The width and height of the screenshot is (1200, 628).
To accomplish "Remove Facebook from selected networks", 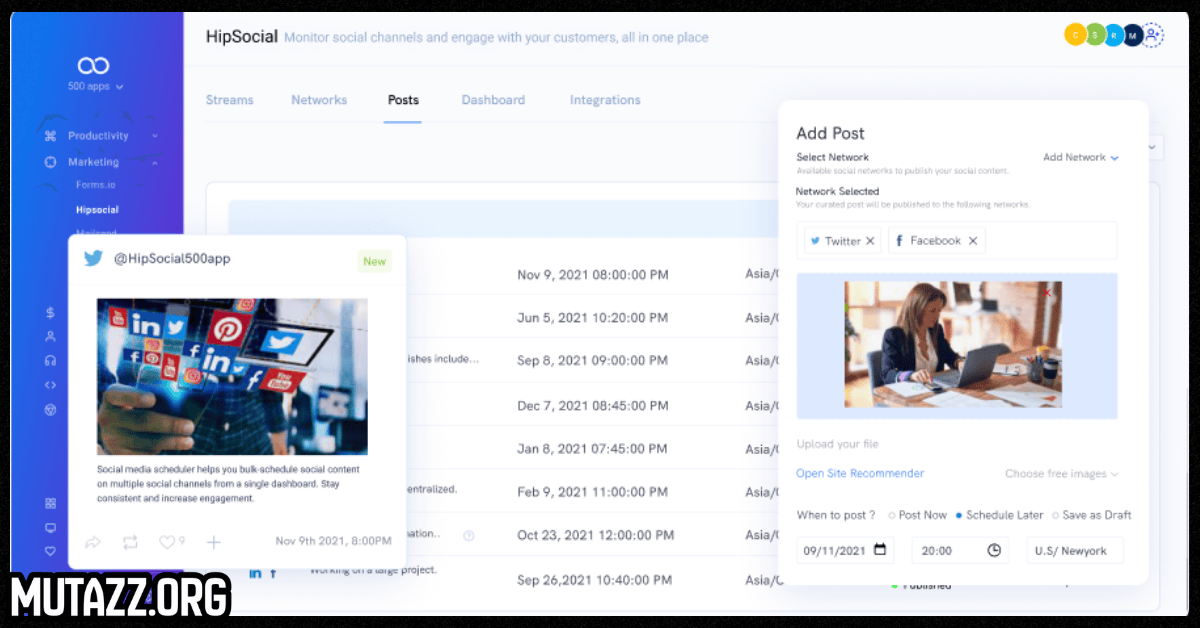I will tap(973, 241).
